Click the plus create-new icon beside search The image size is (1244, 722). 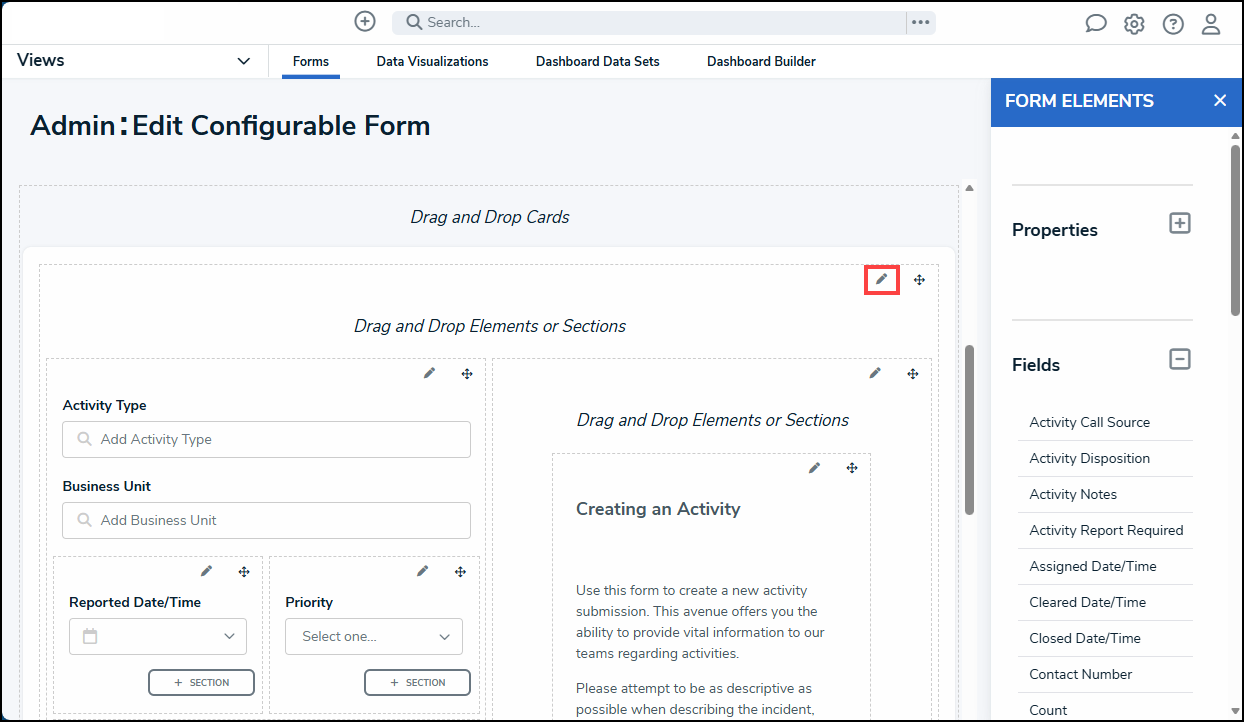click(x=365, y=22)
